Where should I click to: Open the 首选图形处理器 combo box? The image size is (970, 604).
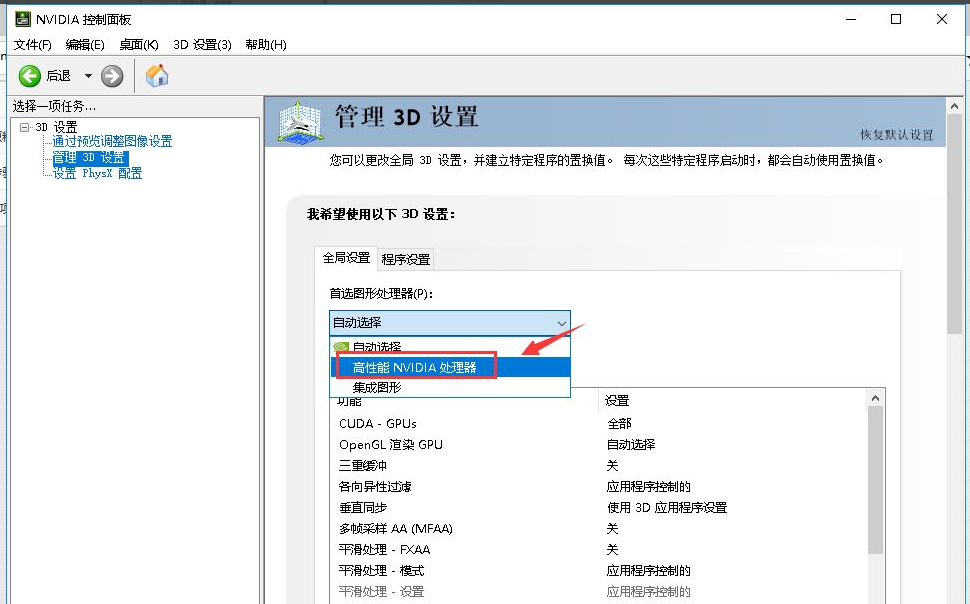click(449, 323)
